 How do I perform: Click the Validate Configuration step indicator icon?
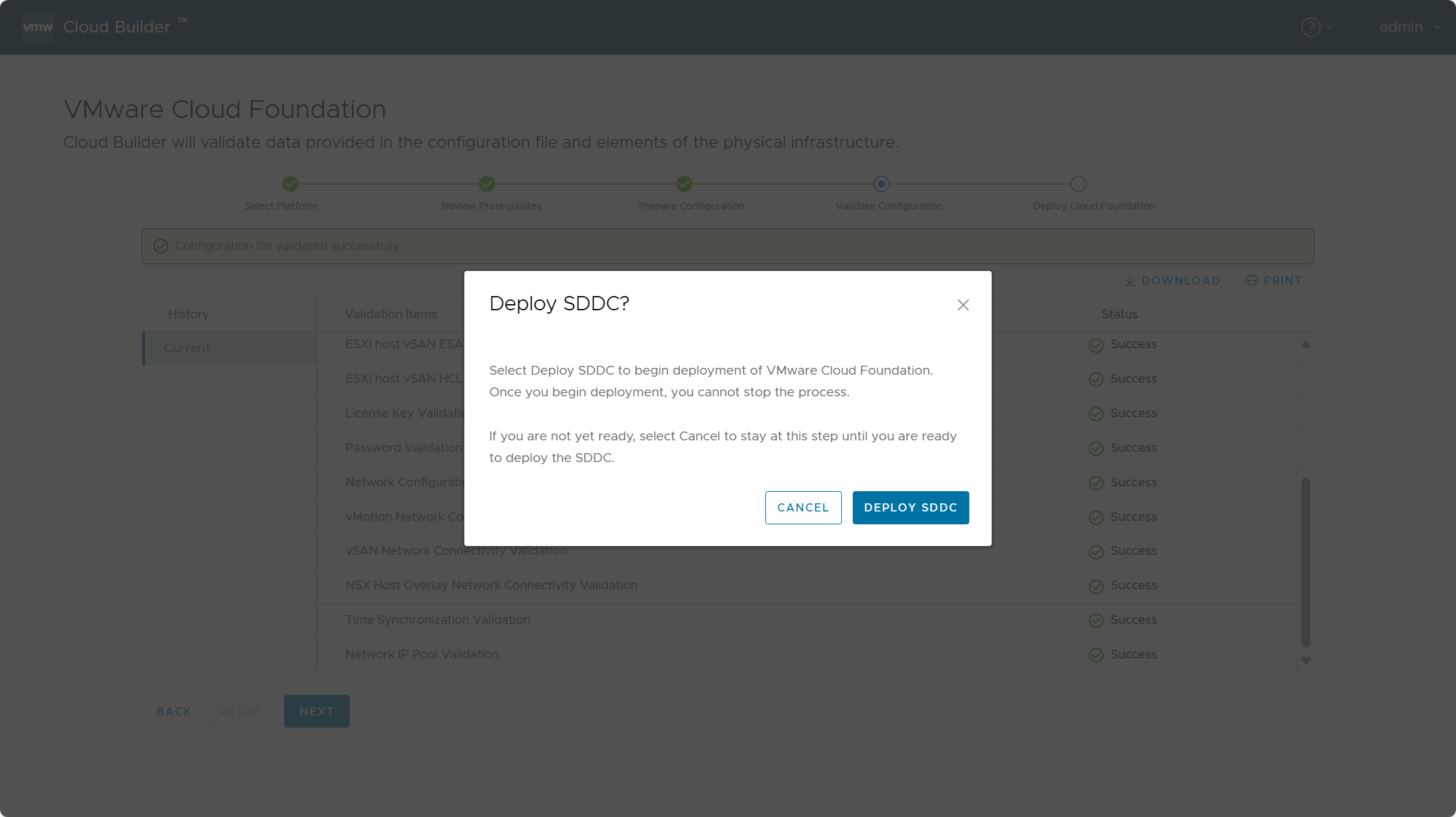(881, 184)
